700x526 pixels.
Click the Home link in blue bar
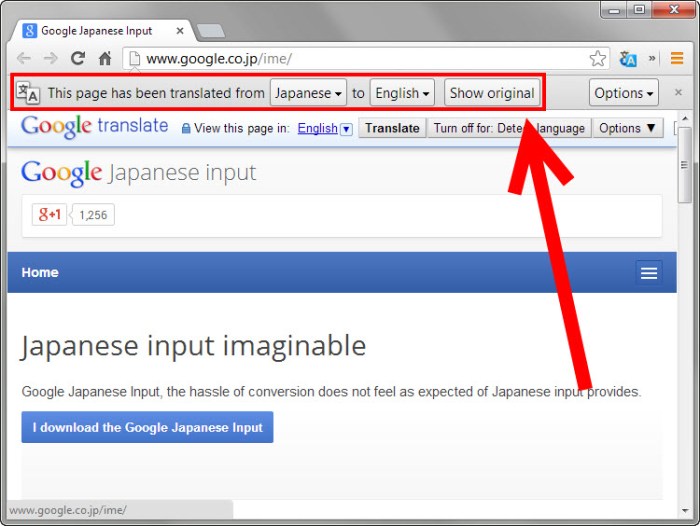pyautogui.click(x=40, y=273)
